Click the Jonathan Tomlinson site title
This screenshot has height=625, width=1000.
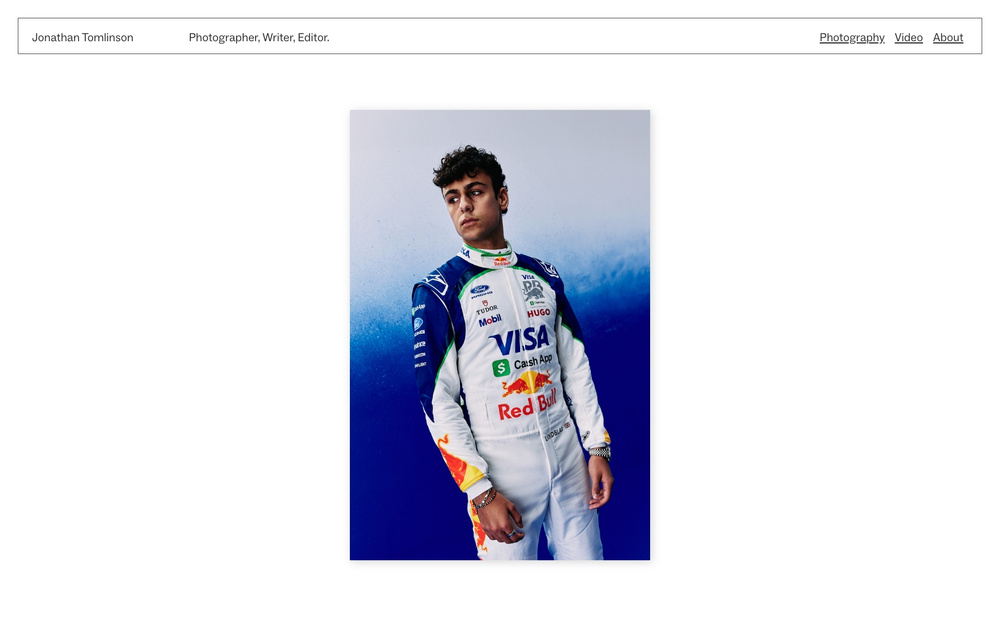pyautogui.click(x=82, y=38)
